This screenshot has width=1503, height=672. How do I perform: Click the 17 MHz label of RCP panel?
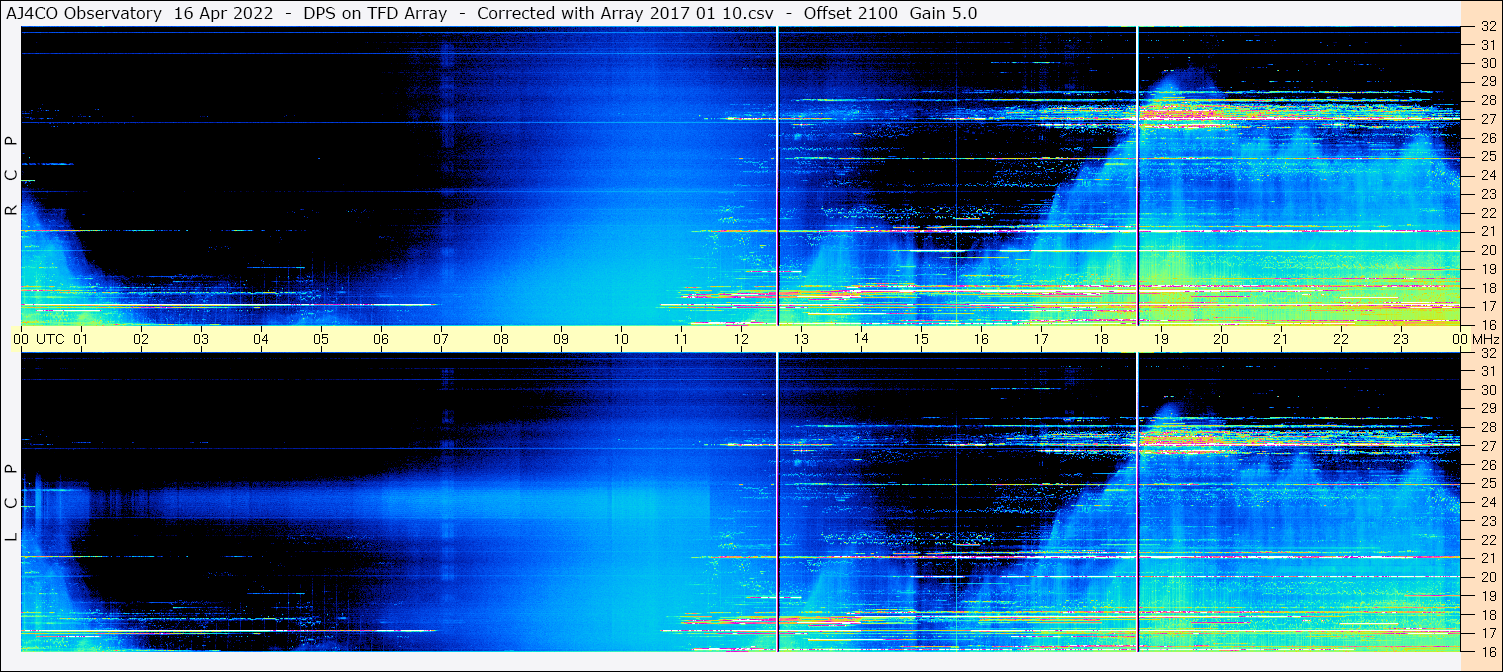1488,306
